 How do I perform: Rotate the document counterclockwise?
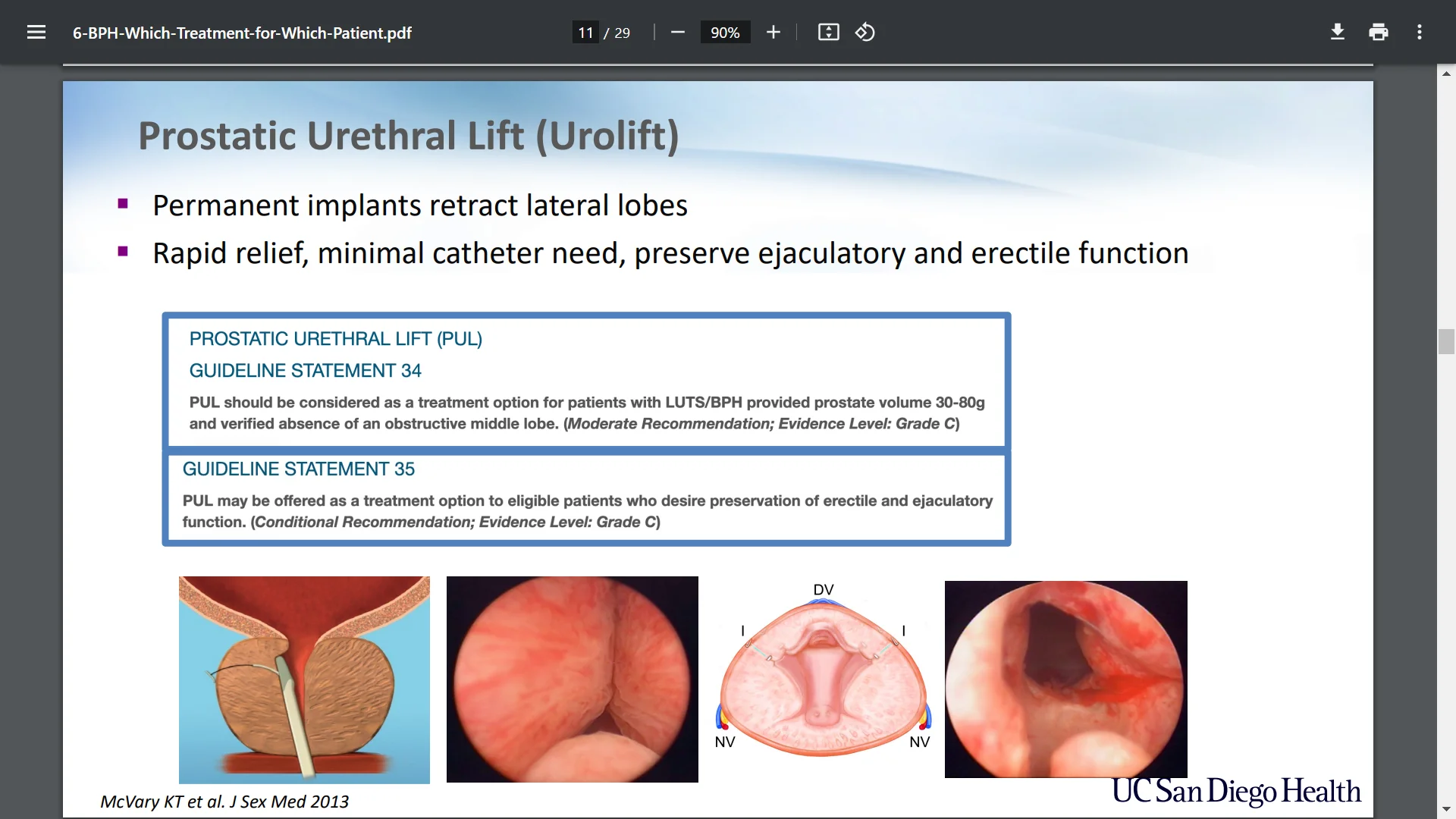(865, 33)
